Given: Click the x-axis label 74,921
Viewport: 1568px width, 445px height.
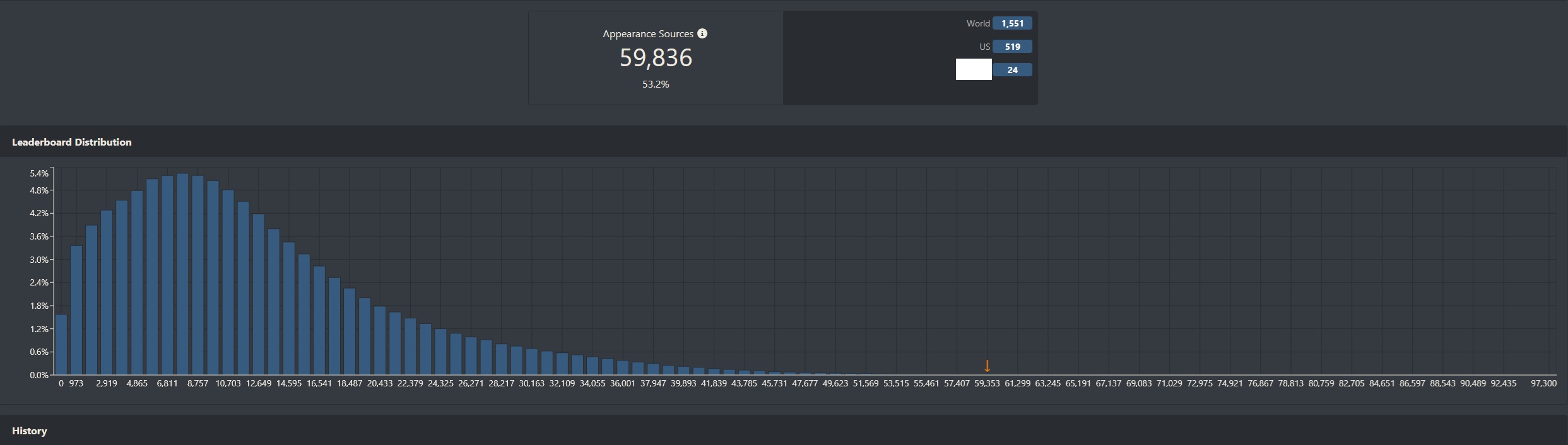Looking at the screenshot, I should [1230, 383].
